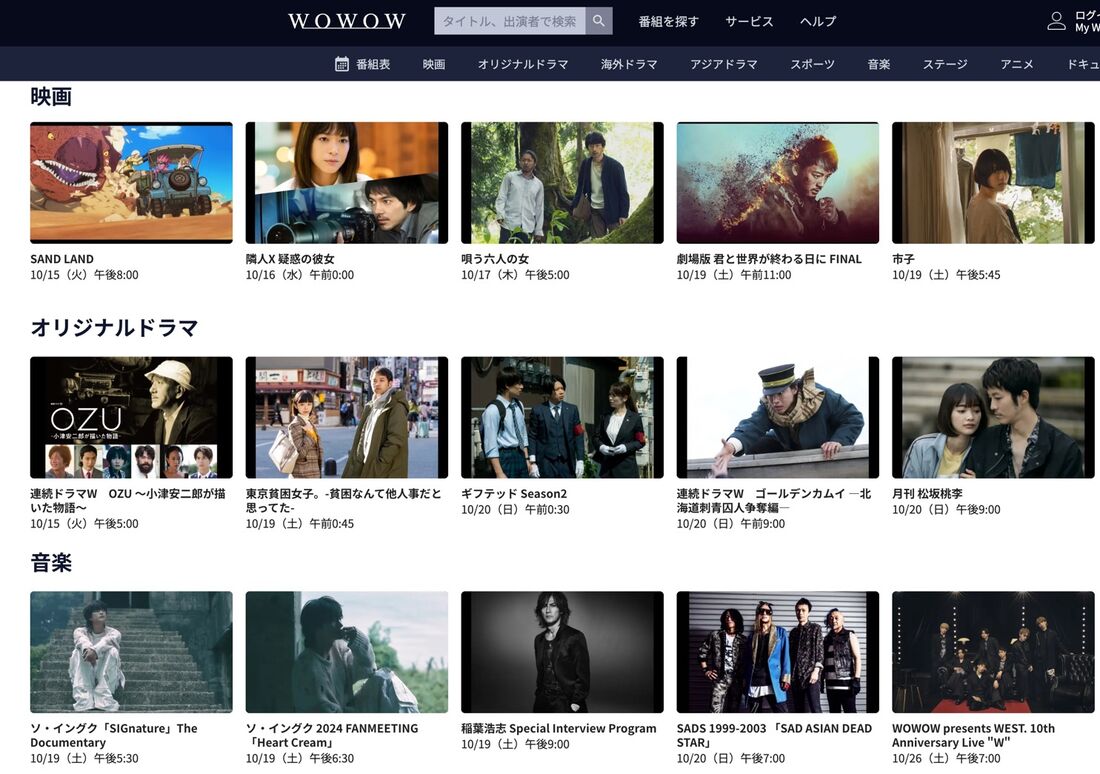Open the SAND LAND thumbnail
The width and height of the screenshot is (1100, 774).
point(131,182)
